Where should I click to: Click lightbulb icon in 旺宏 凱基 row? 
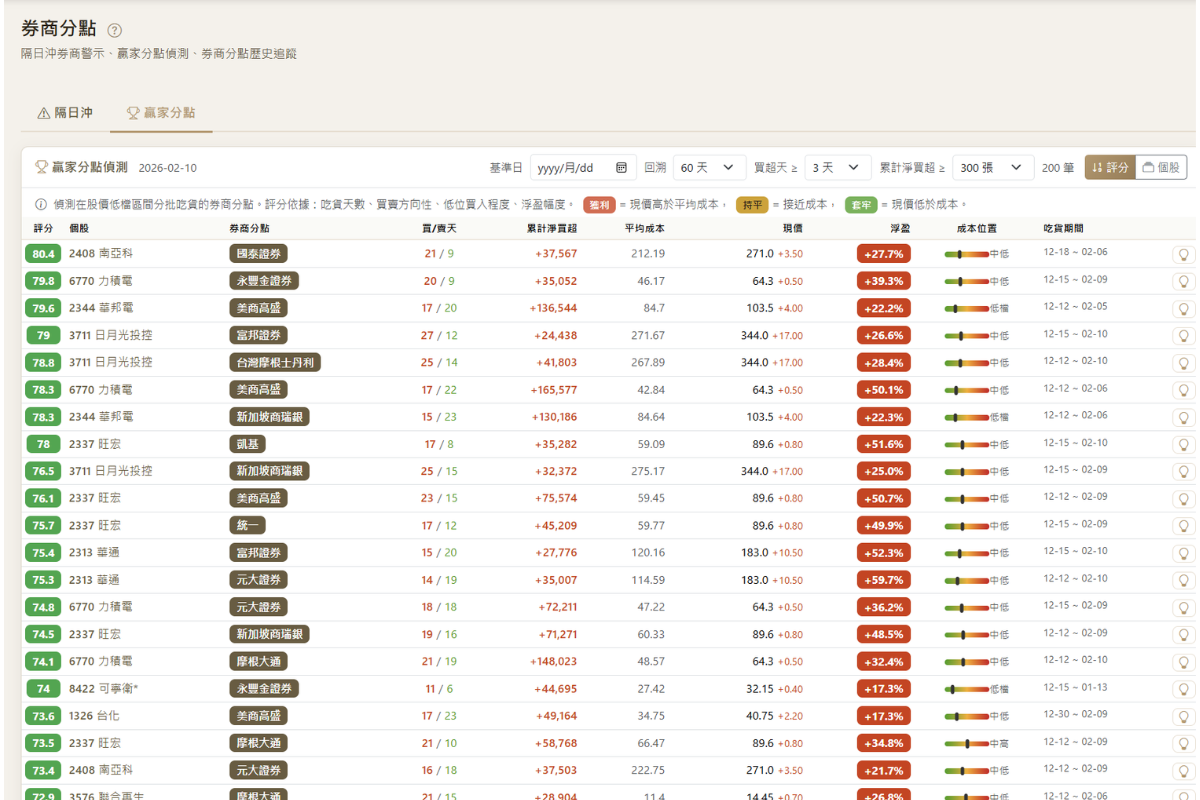[1184, 444]
